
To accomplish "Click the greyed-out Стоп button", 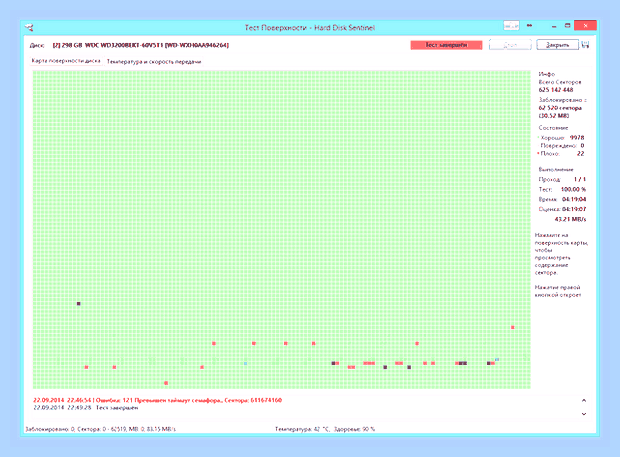I will (x=510, y=45).
